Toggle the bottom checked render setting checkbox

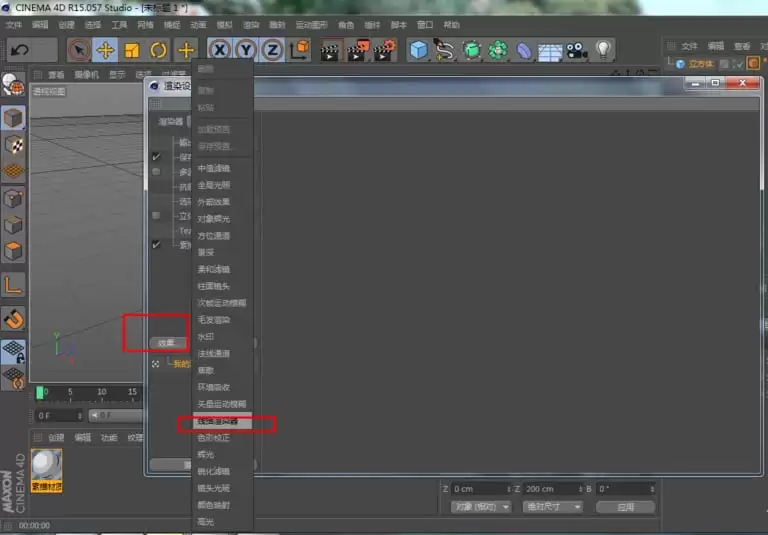tap(156, 244)
